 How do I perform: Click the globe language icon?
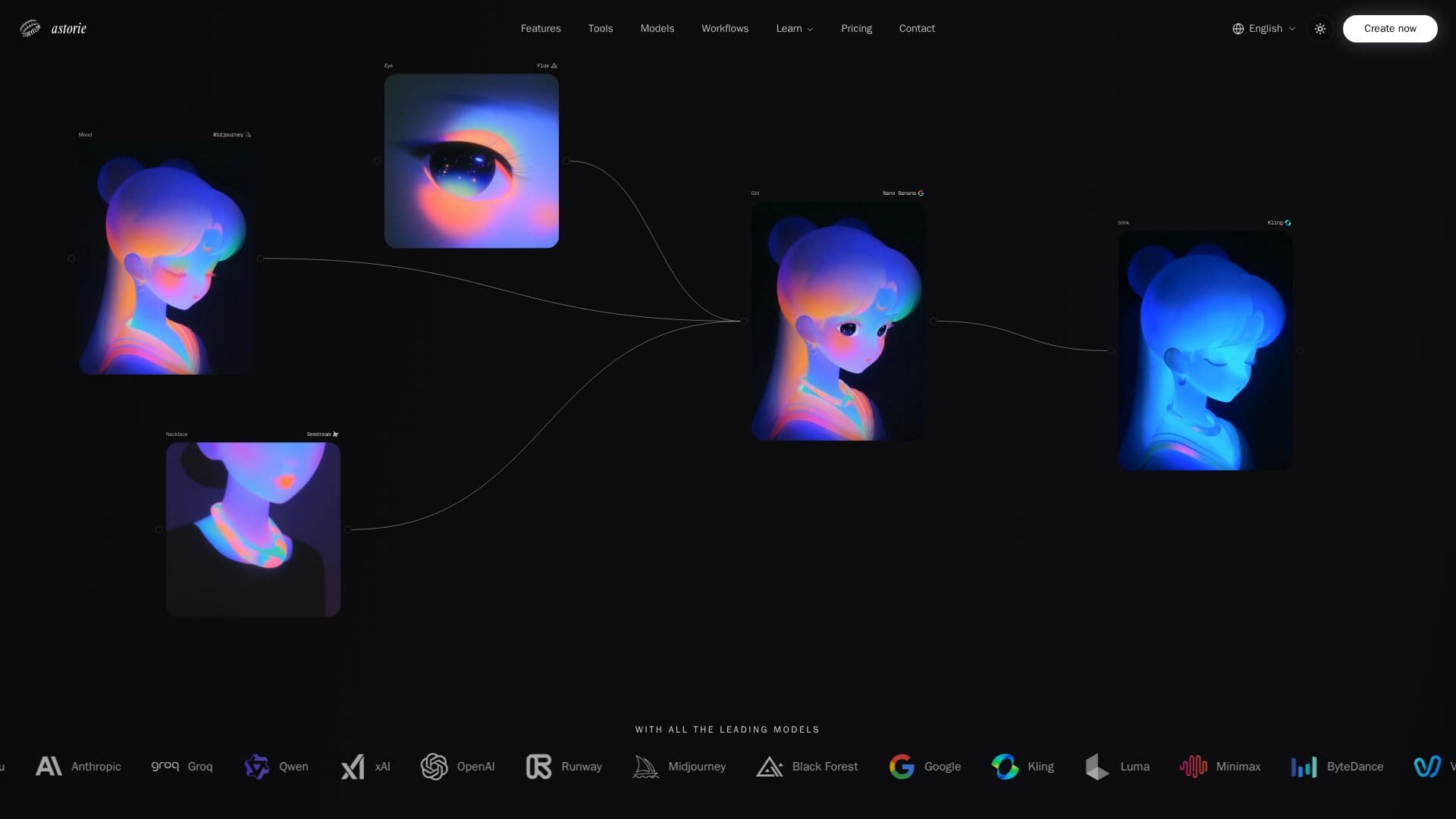[1238, 29]
